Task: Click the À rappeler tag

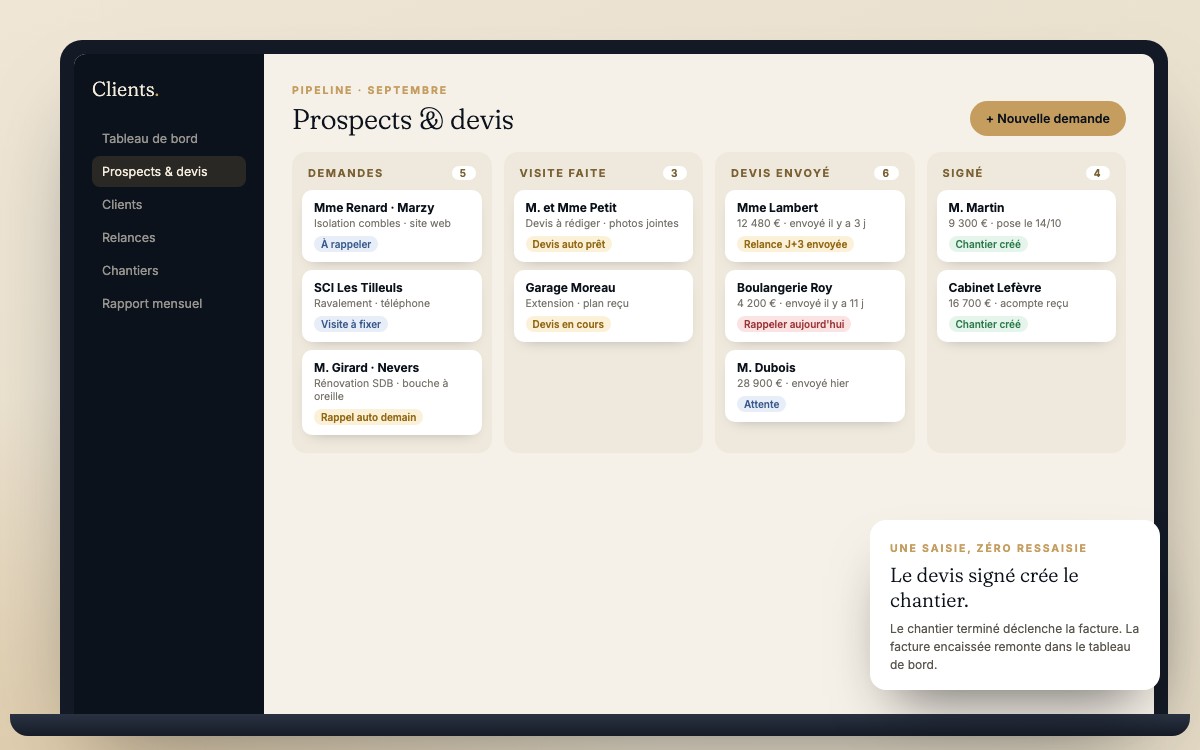Action: point(346,244)
